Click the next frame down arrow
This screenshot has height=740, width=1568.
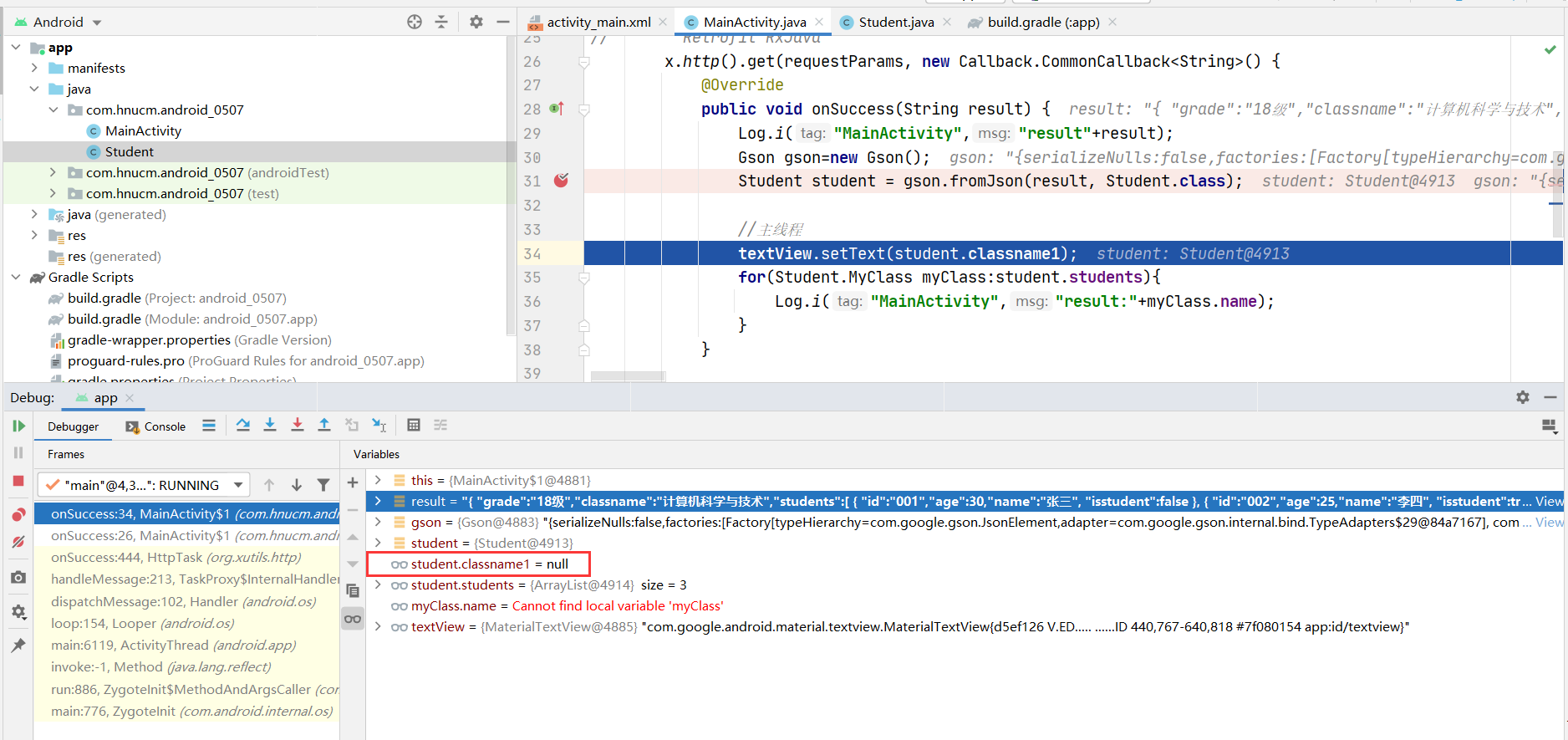point(297,485)
